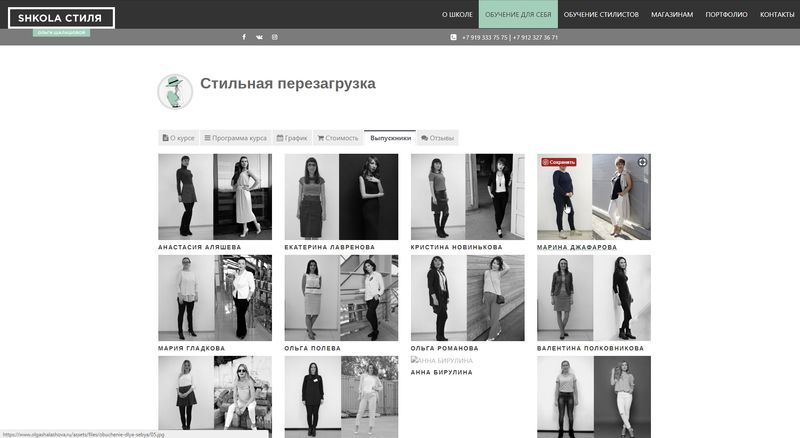
Task: Open Ольга Полева before-after photo
Action: point(341,298)
